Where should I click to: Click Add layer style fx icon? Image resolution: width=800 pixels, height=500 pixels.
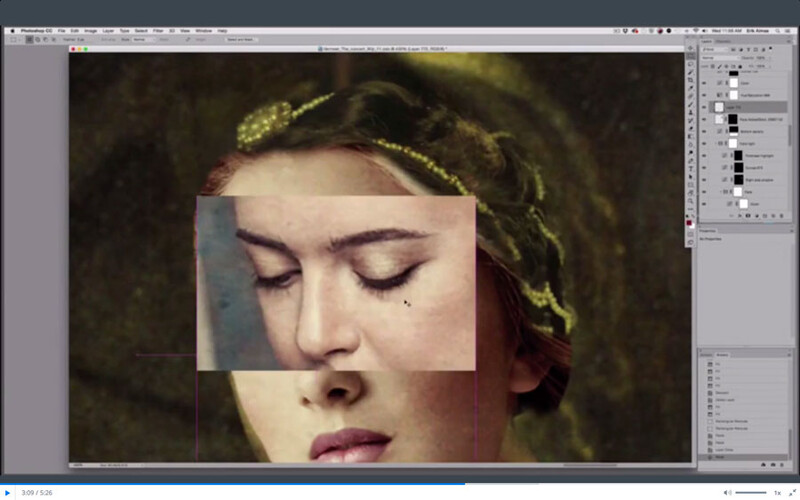pyautogui.click(x=740, y=216)
